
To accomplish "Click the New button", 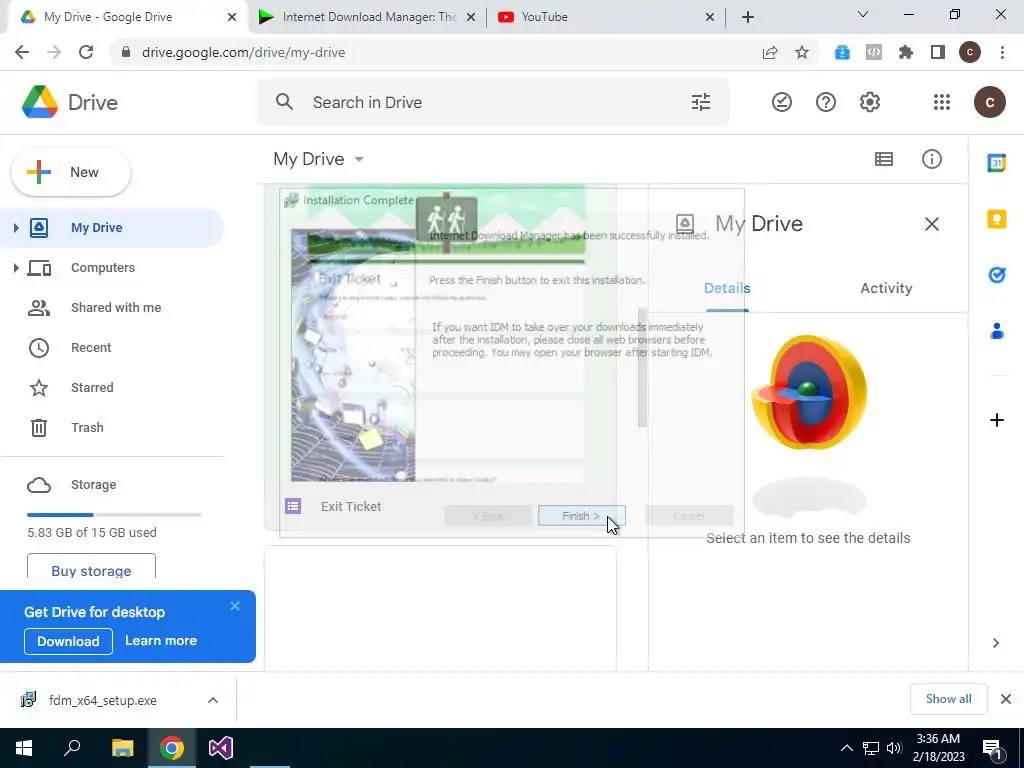I will coord(71,172).
